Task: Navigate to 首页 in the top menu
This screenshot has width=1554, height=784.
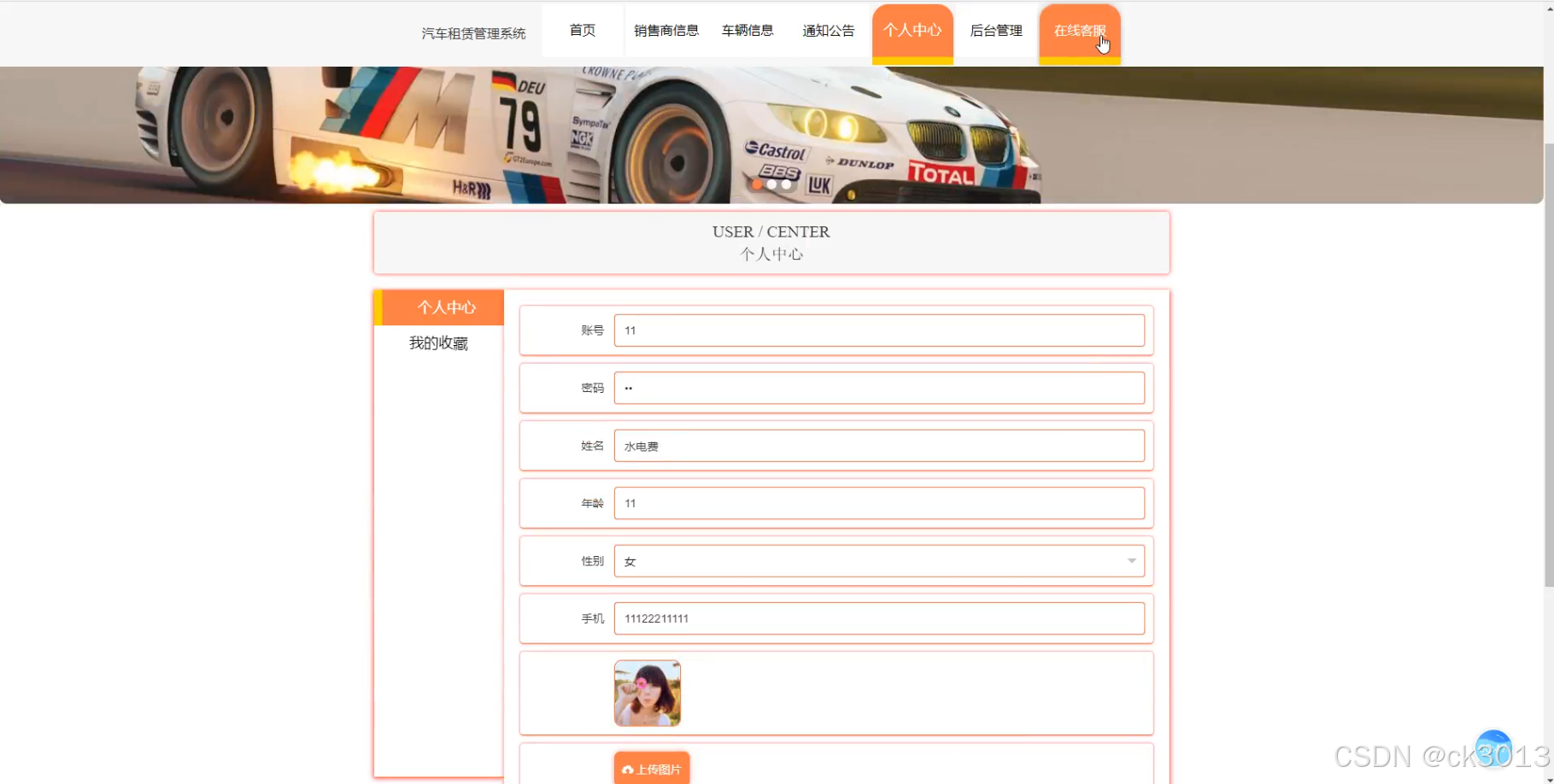Action: pos(583,30)
